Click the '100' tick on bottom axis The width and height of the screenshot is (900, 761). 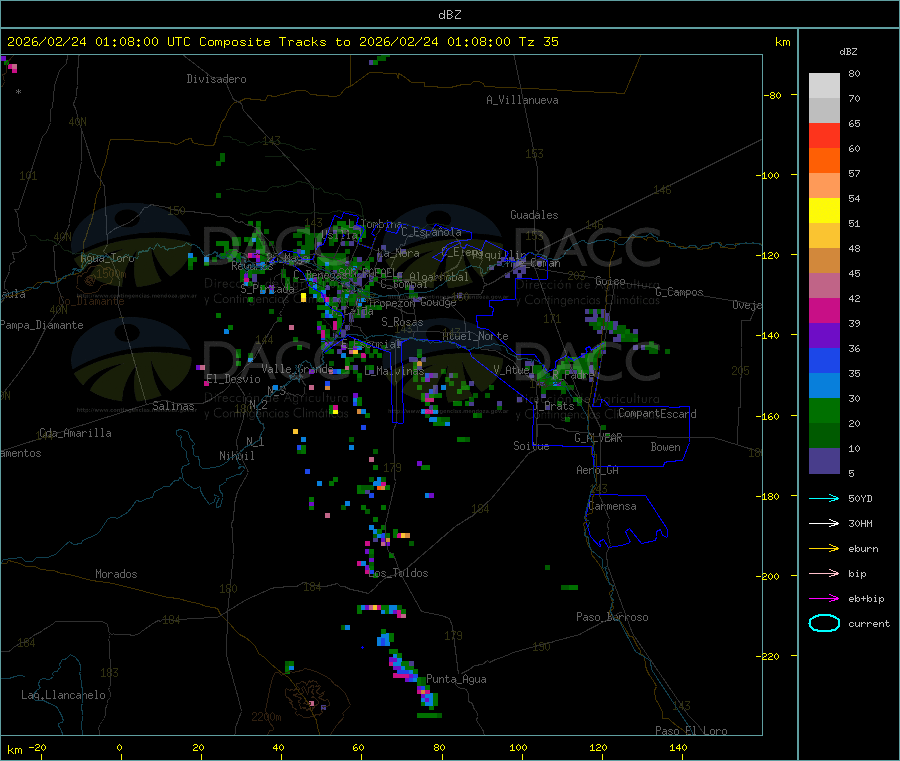(518, 747)
